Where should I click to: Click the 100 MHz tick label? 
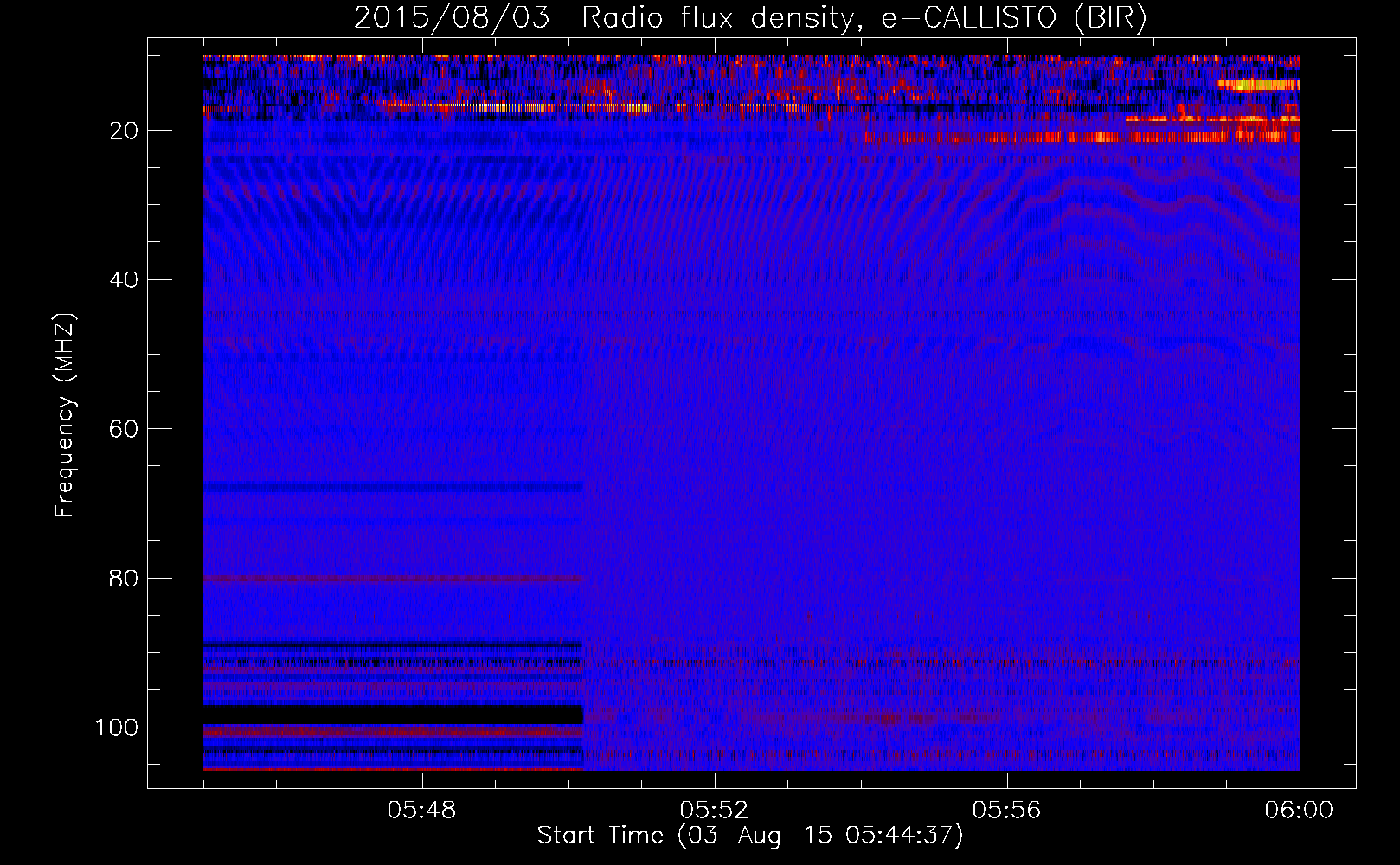[x=117, y=728]
